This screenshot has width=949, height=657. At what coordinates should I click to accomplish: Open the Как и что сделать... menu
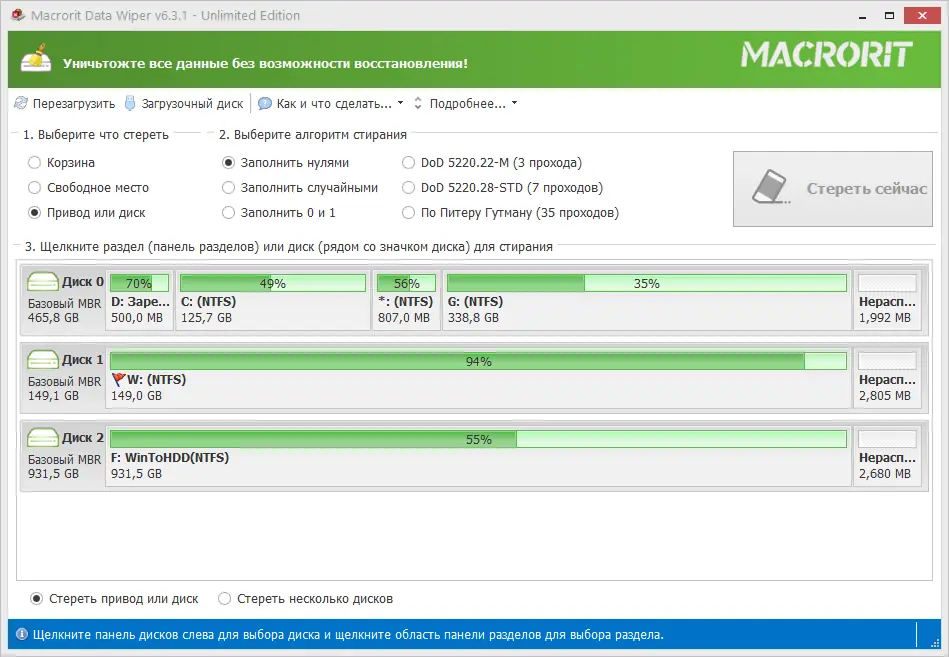[x=330, y=103]
